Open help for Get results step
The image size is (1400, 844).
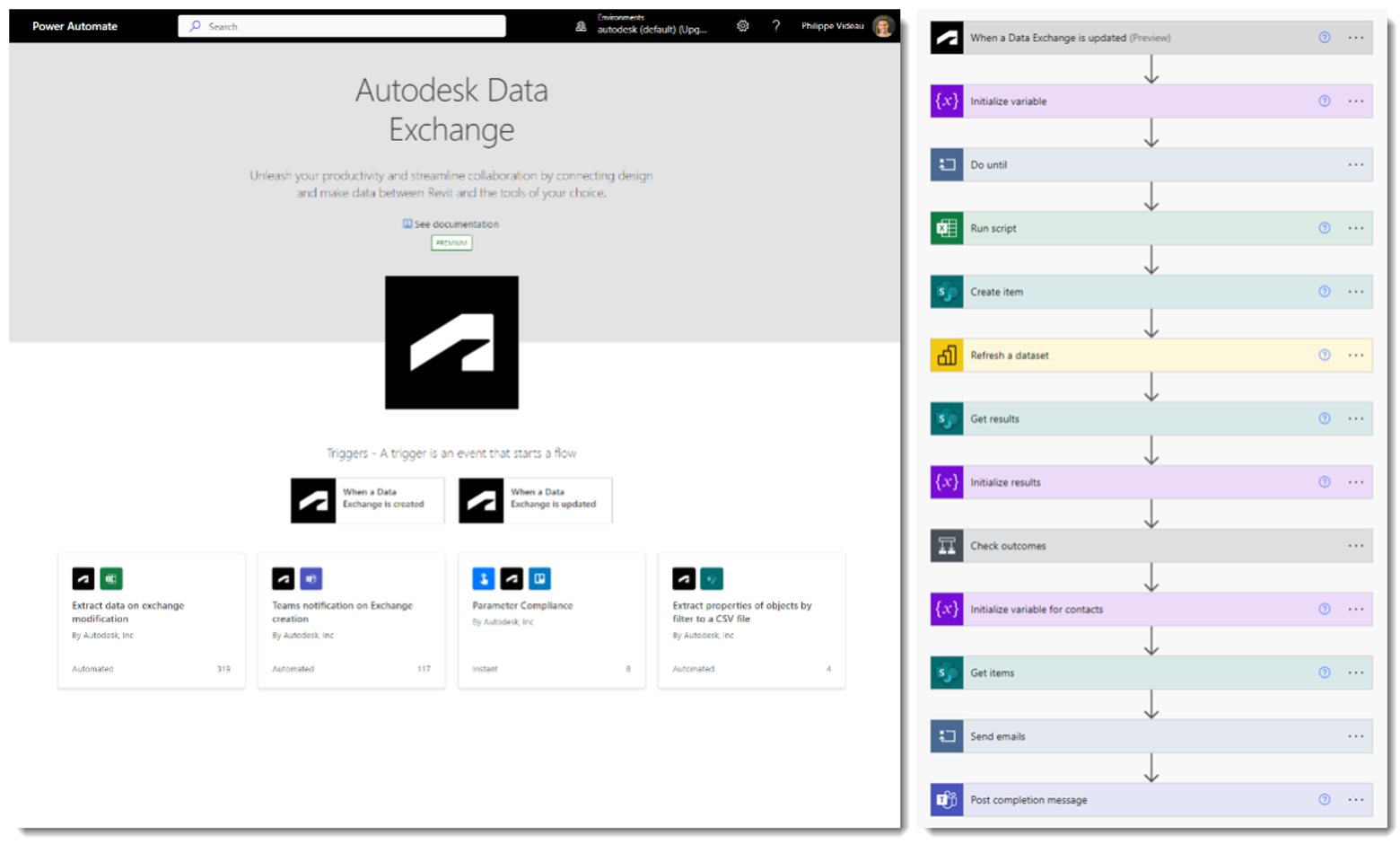(x=1325, y=419)
